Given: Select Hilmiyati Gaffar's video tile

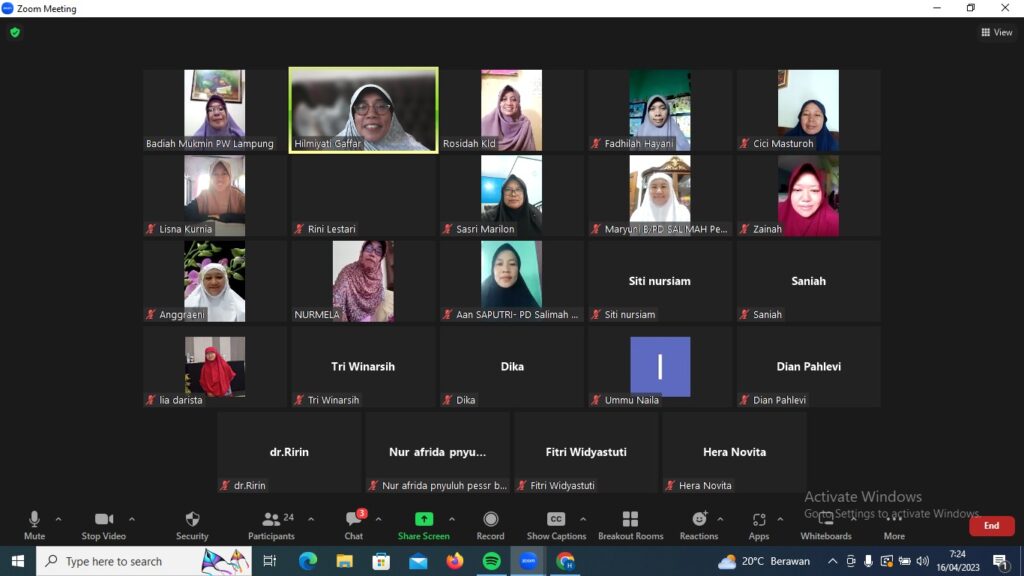Looking at the screenshot, I should click(x=363, y=110).
